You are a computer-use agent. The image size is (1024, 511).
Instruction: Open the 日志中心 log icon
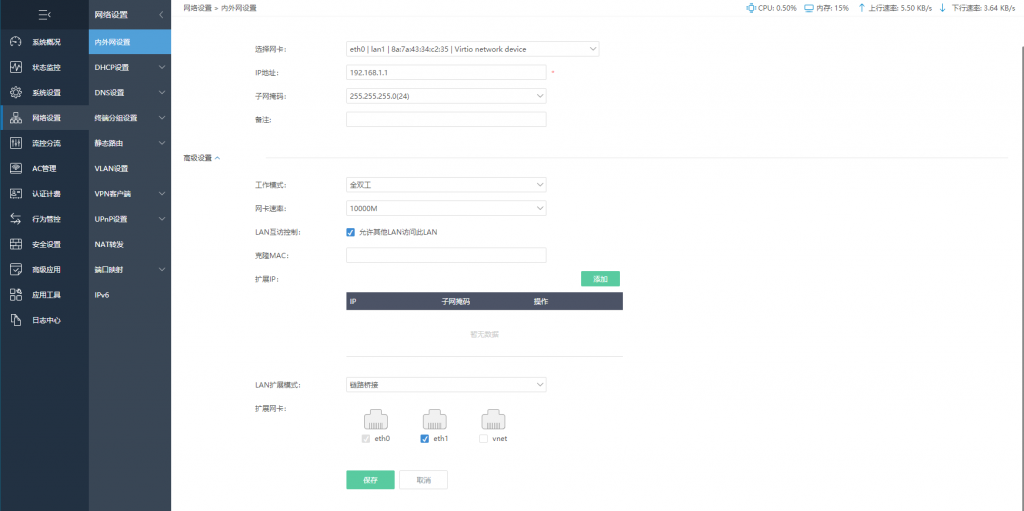[15, 320]
